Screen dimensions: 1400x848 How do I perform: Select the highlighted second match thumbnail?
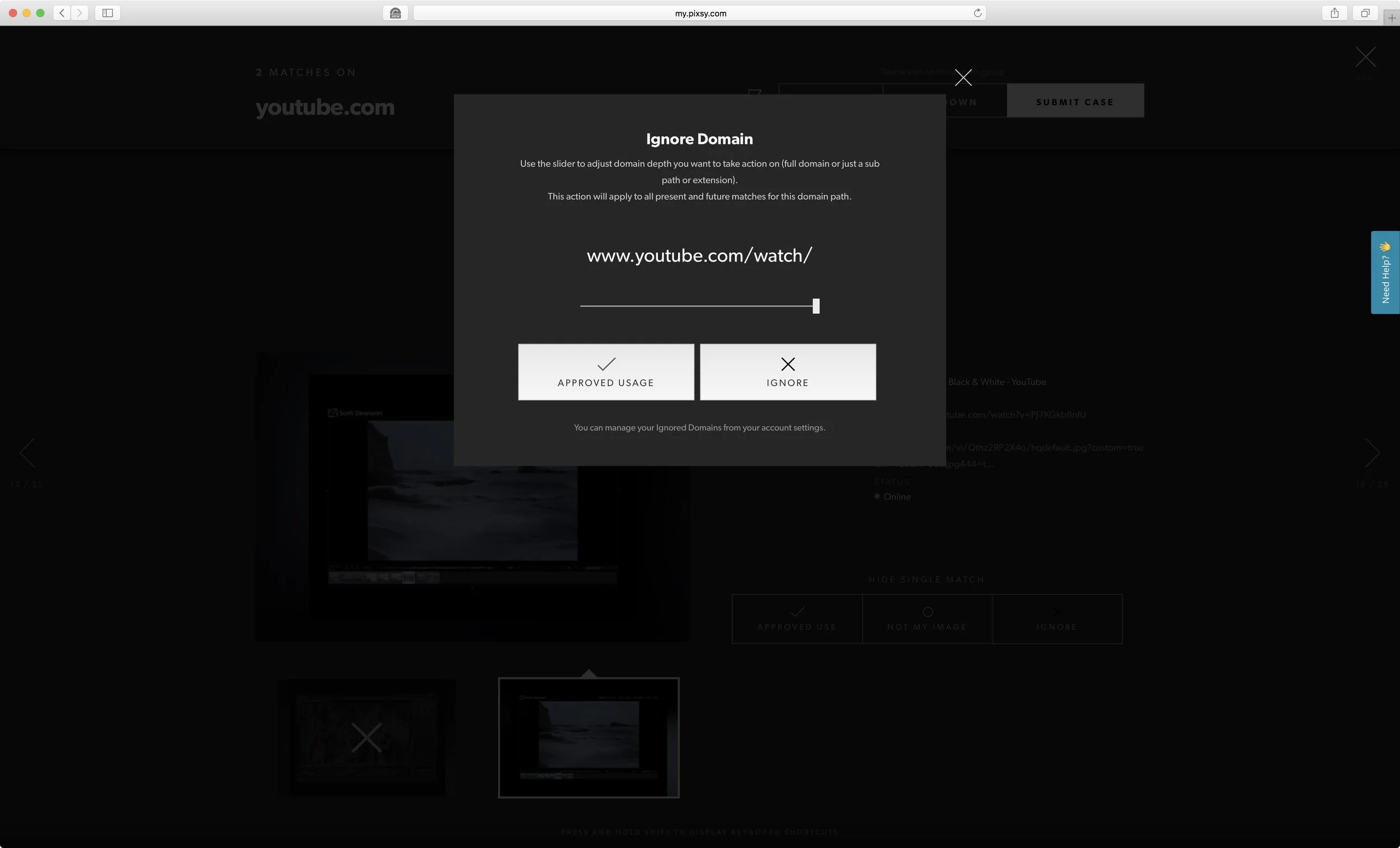coord(589,738)
